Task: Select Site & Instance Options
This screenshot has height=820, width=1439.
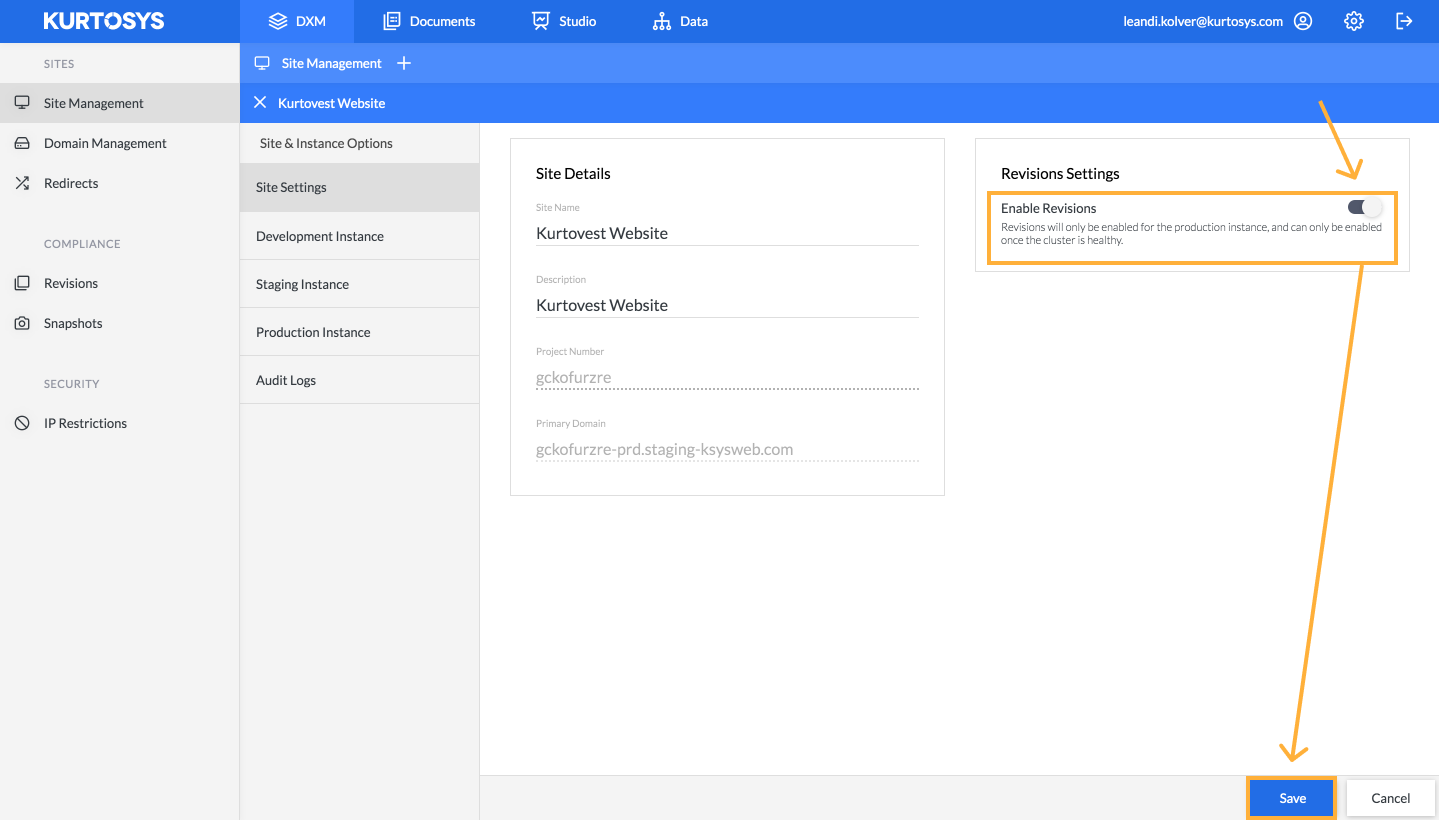Action: pyautogui.click(x=326, y=143)
